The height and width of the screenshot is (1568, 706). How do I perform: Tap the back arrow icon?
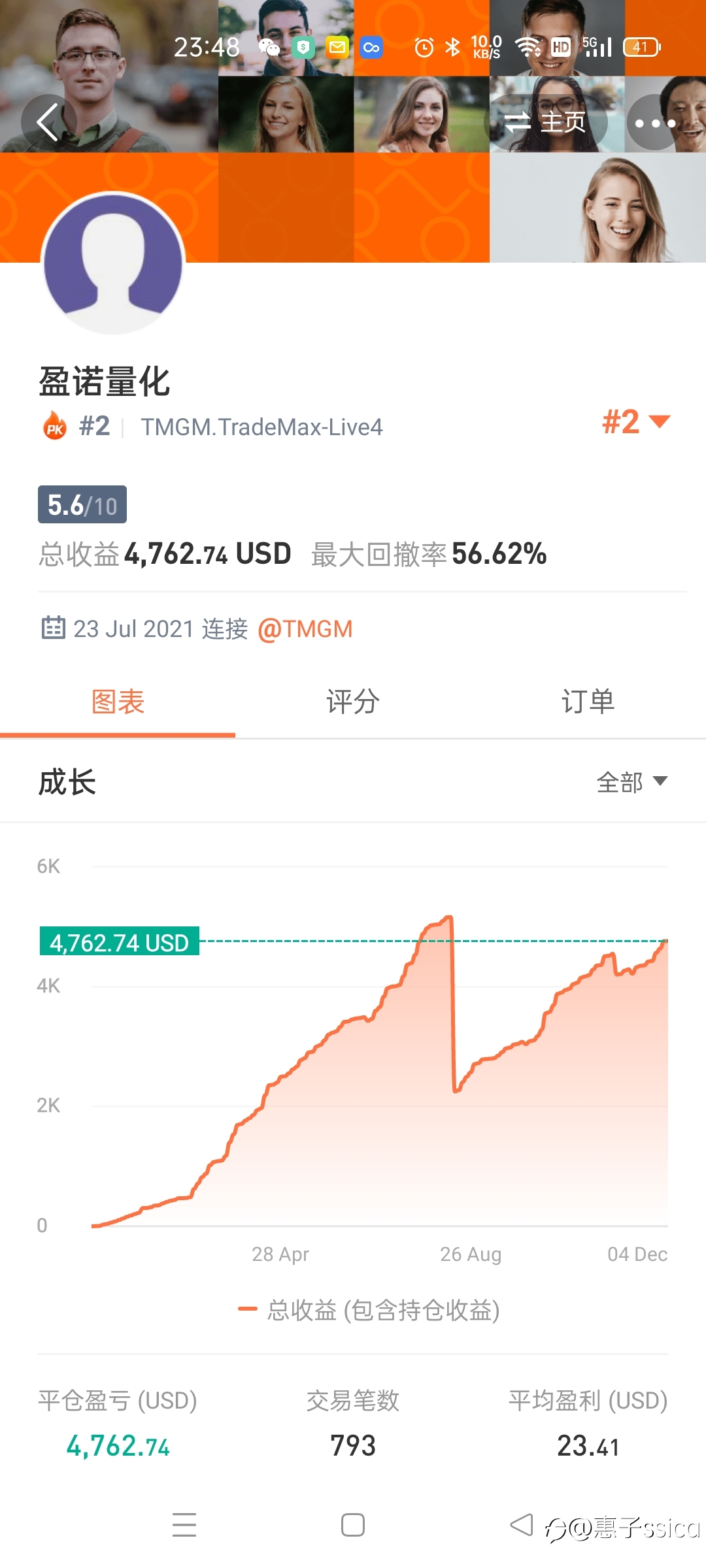48,122
